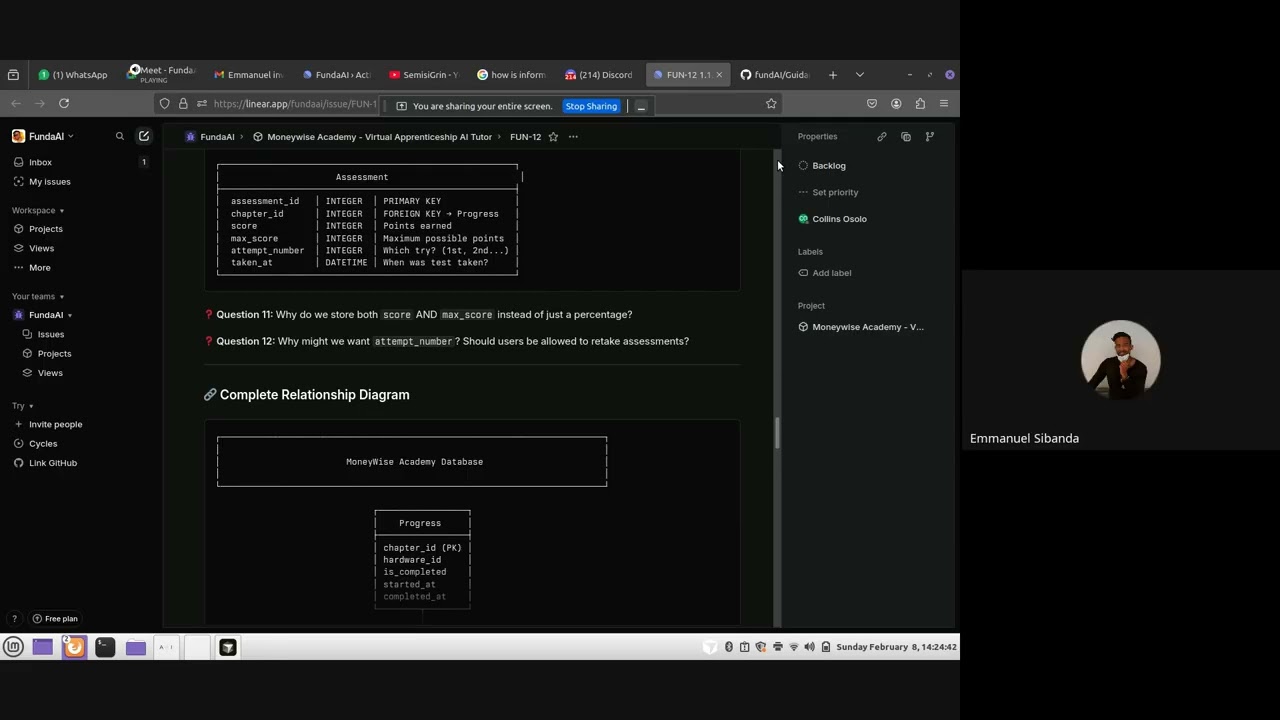Copy issue link icon in Properties header

882,137
